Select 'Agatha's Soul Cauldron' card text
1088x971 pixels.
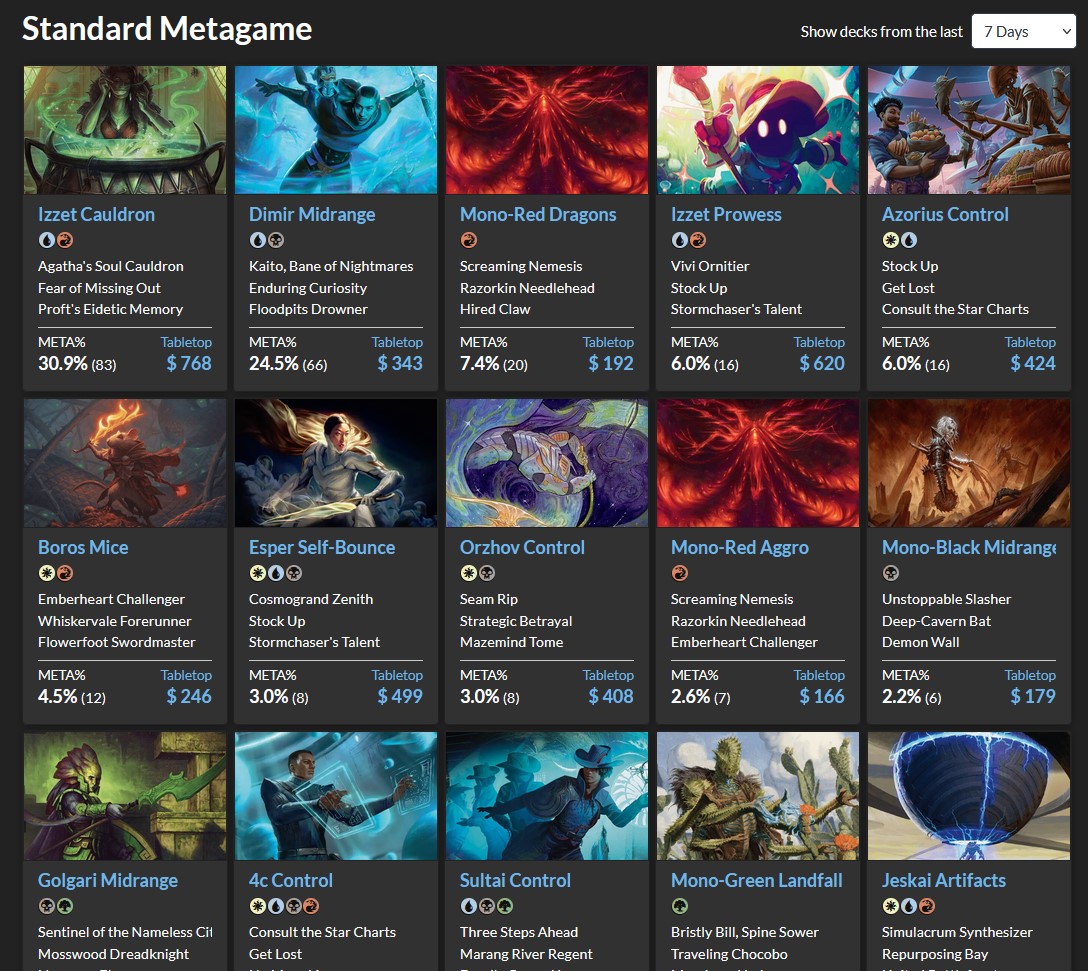click(111, 266)
